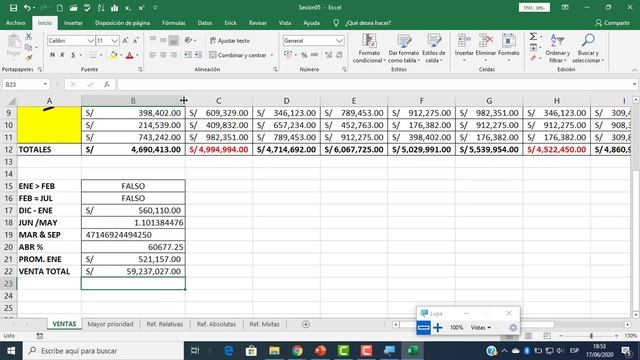The image size is (640, 360).
Task: Open Lupa settings gear icon
Action: pos(513,327)
